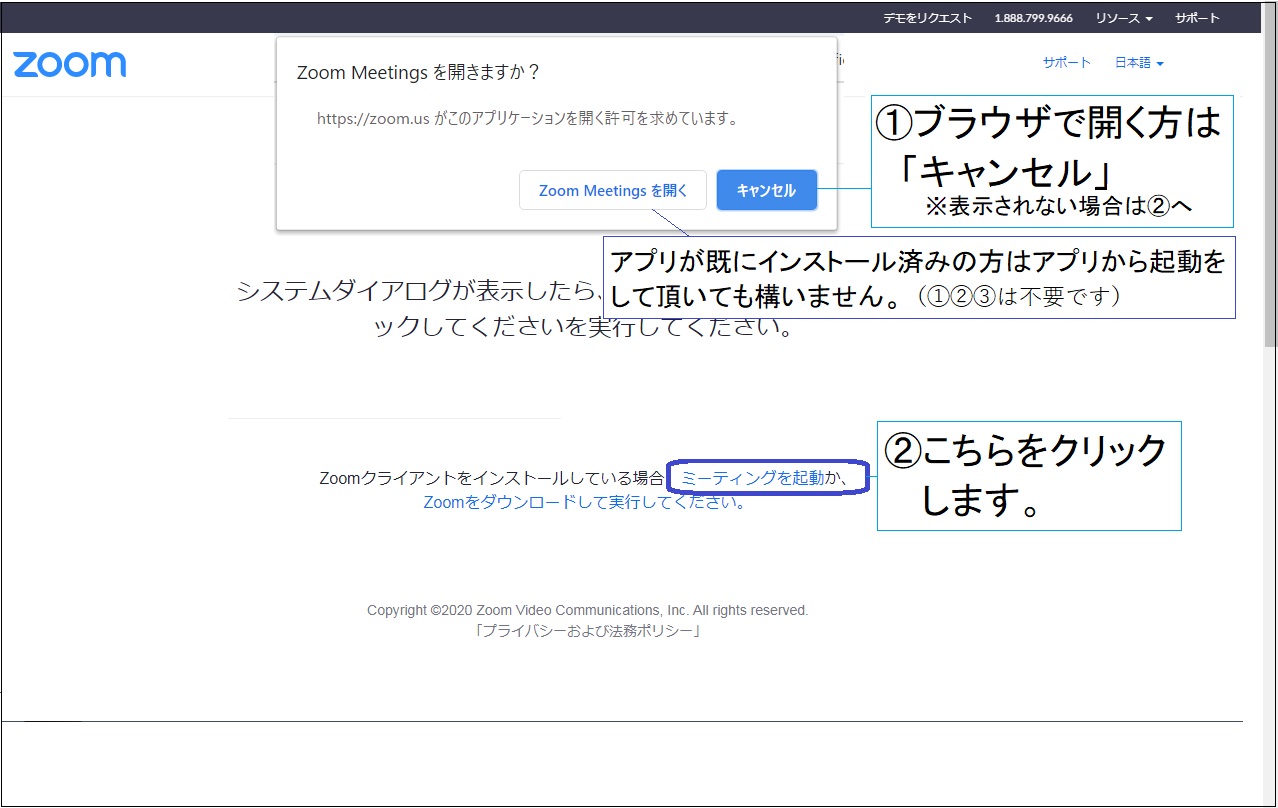Image resolution: width=1278 pixels, height=808 pixels.
Task: Click the Zoom Meetings を開きますか？ dialog title
Action: click(x=418, y=73)
